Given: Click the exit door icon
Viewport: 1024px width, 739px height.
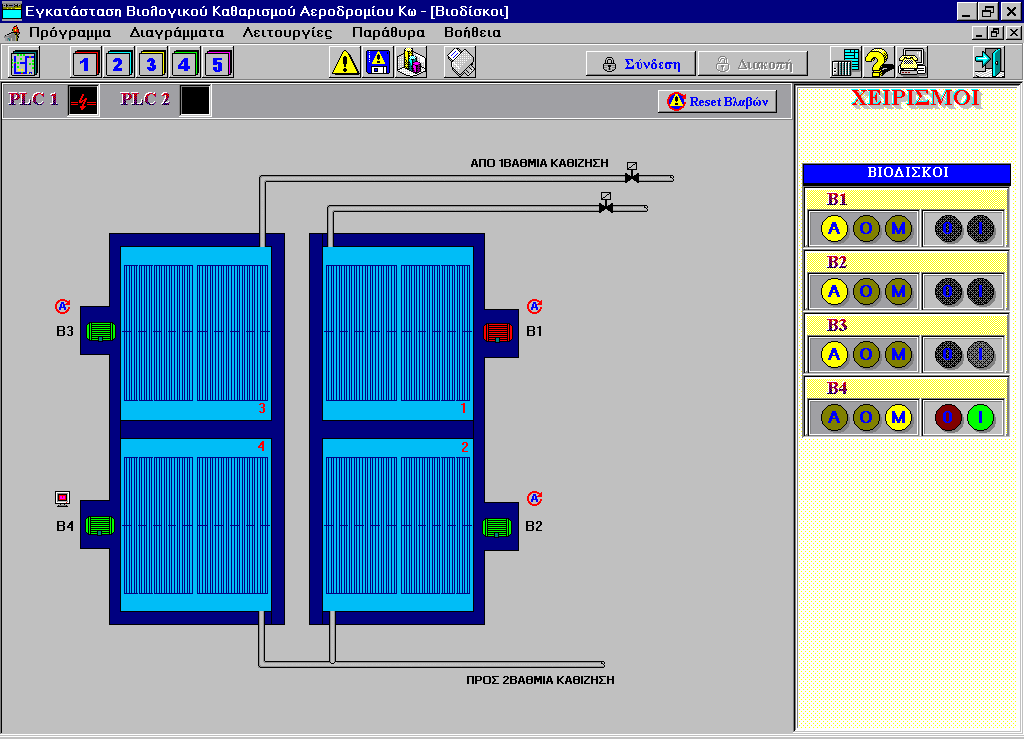Looking at the screenshot, I should pyautogui.click(x=988, y=64).
